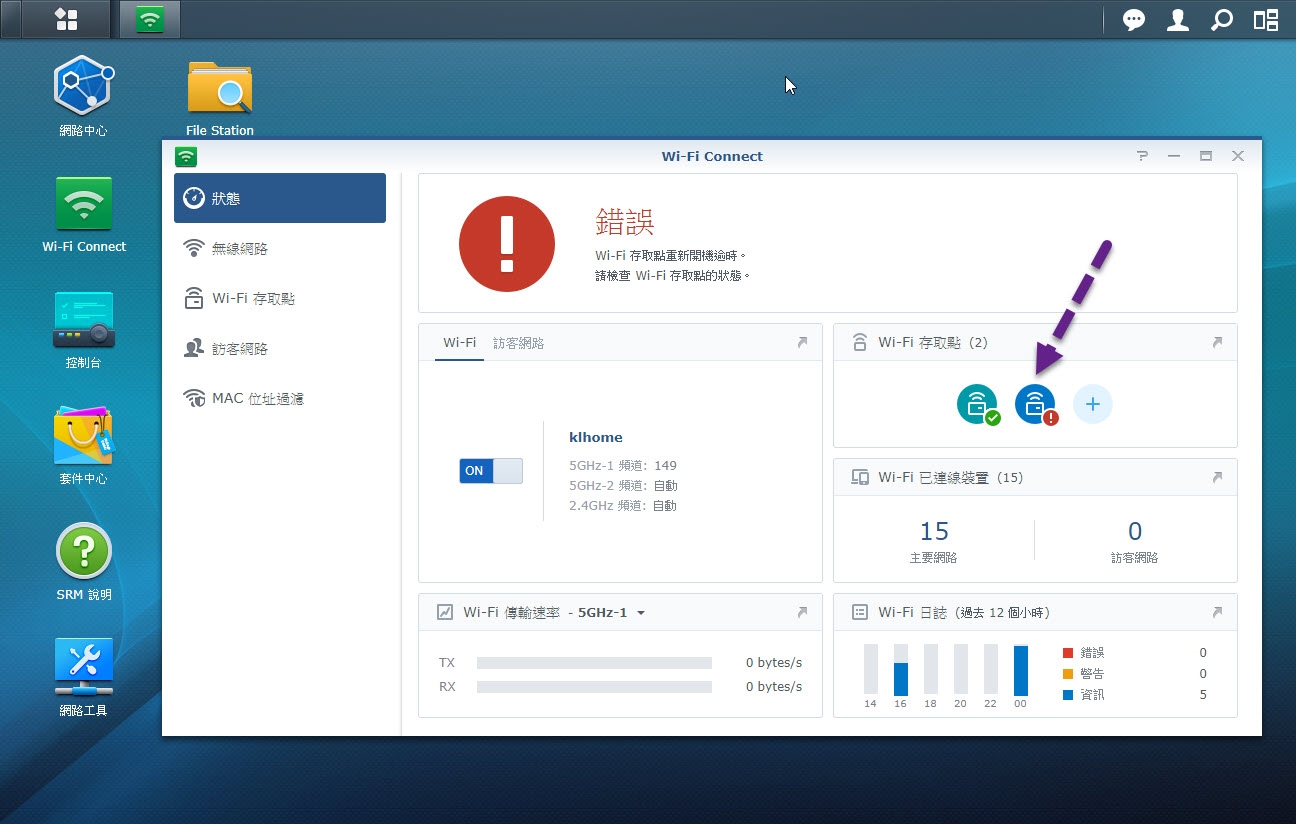Toggle the Wi-Fi ON switch off
This screenshot has width=1296, height=824.
491,470
